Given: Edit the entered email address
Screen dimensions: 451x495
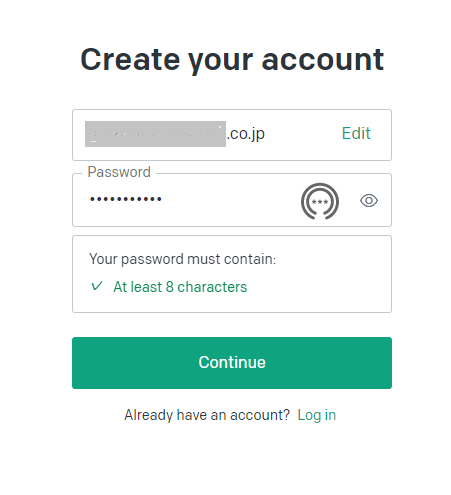Looking at the screenshot, I should coord(356,133).
